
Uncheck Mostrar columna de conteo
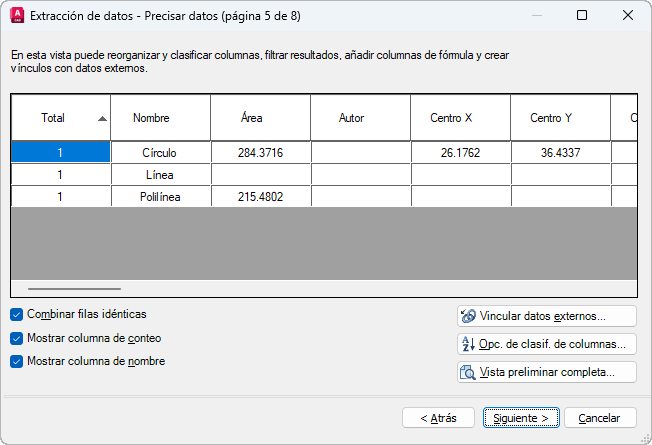coord(17,338)
